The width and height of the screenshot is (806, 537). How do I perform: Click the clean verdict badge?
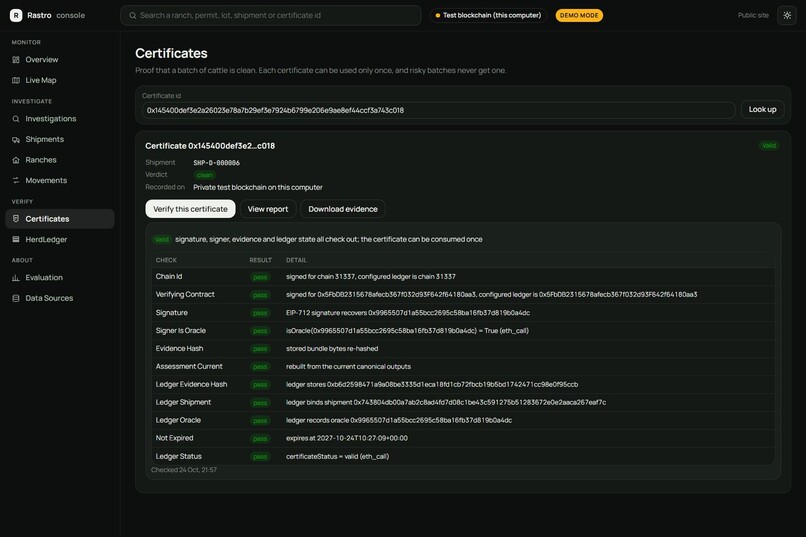pos(205,175)
